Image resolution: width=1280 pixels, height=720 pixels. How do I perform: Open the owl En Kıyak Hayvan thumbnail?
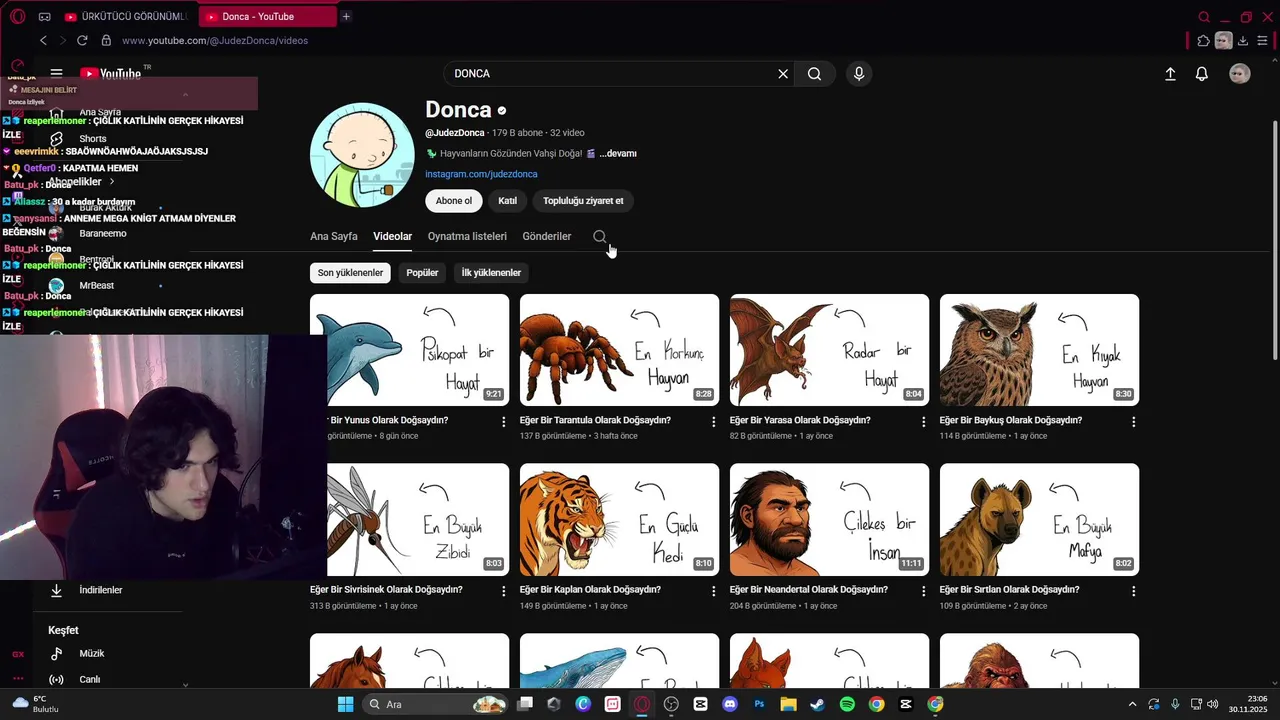(1039, 350)
